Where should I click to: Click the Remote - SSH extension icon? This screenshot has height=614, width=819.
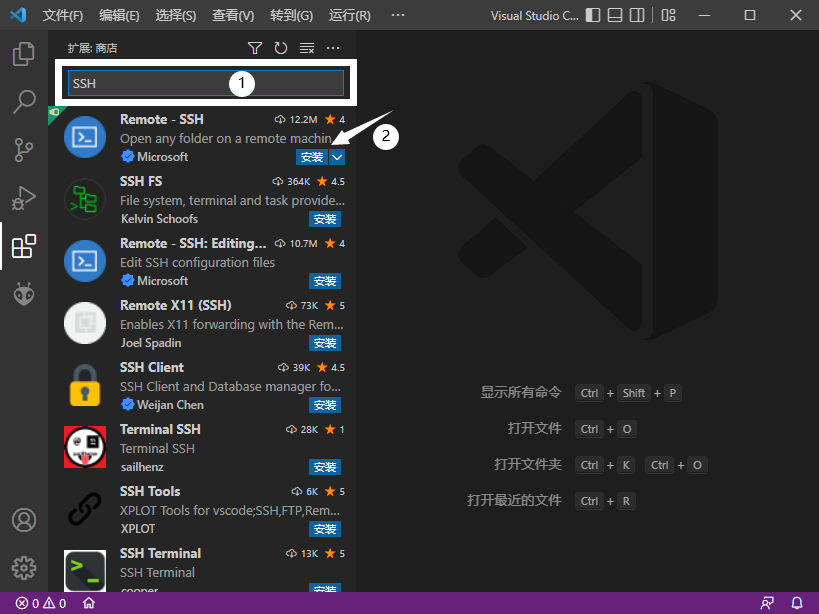tap(85, 137)
